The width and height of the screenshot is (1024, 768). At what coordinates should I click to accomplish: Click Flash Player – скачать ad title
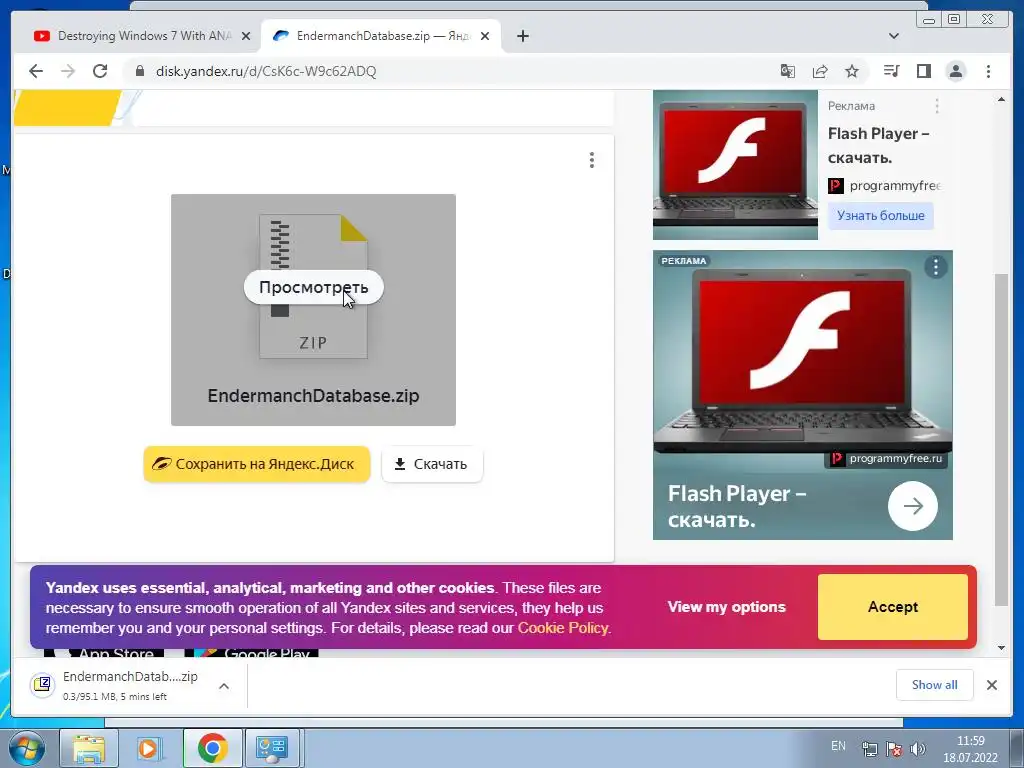click(x=878, y=145)
